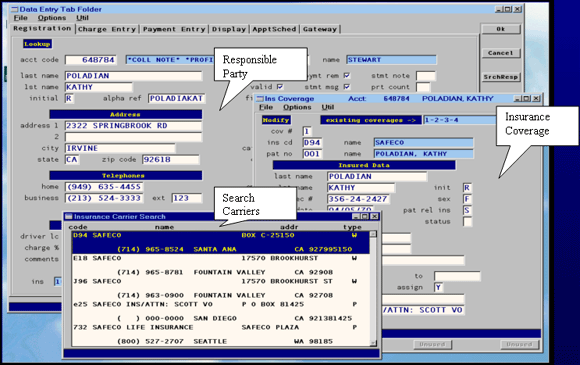
Task: Click the sex field F
Action: [x=467, y=199]
